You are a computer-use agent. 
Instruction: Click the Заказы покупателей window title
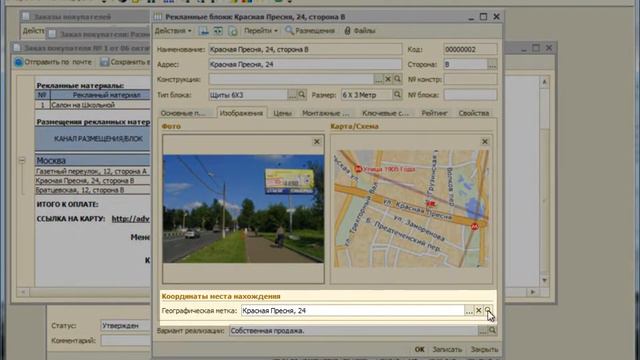tap(72, 17)
